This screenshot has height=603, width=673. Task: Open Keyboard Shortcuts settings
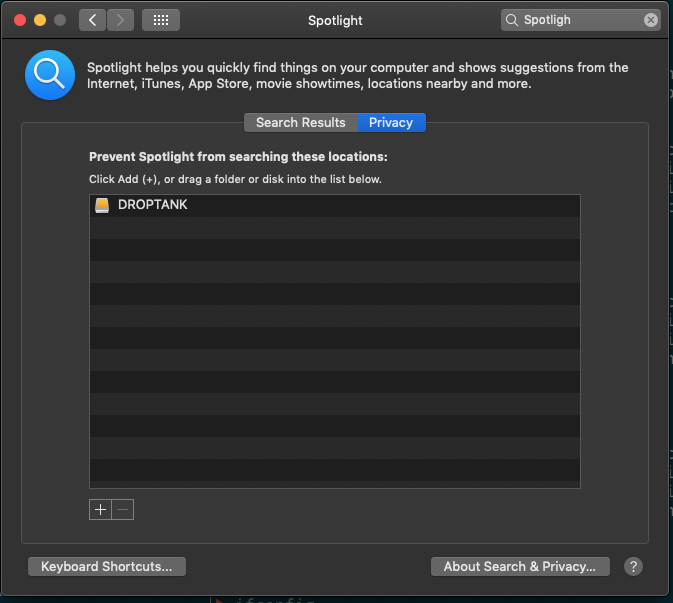tap(107, 567)
